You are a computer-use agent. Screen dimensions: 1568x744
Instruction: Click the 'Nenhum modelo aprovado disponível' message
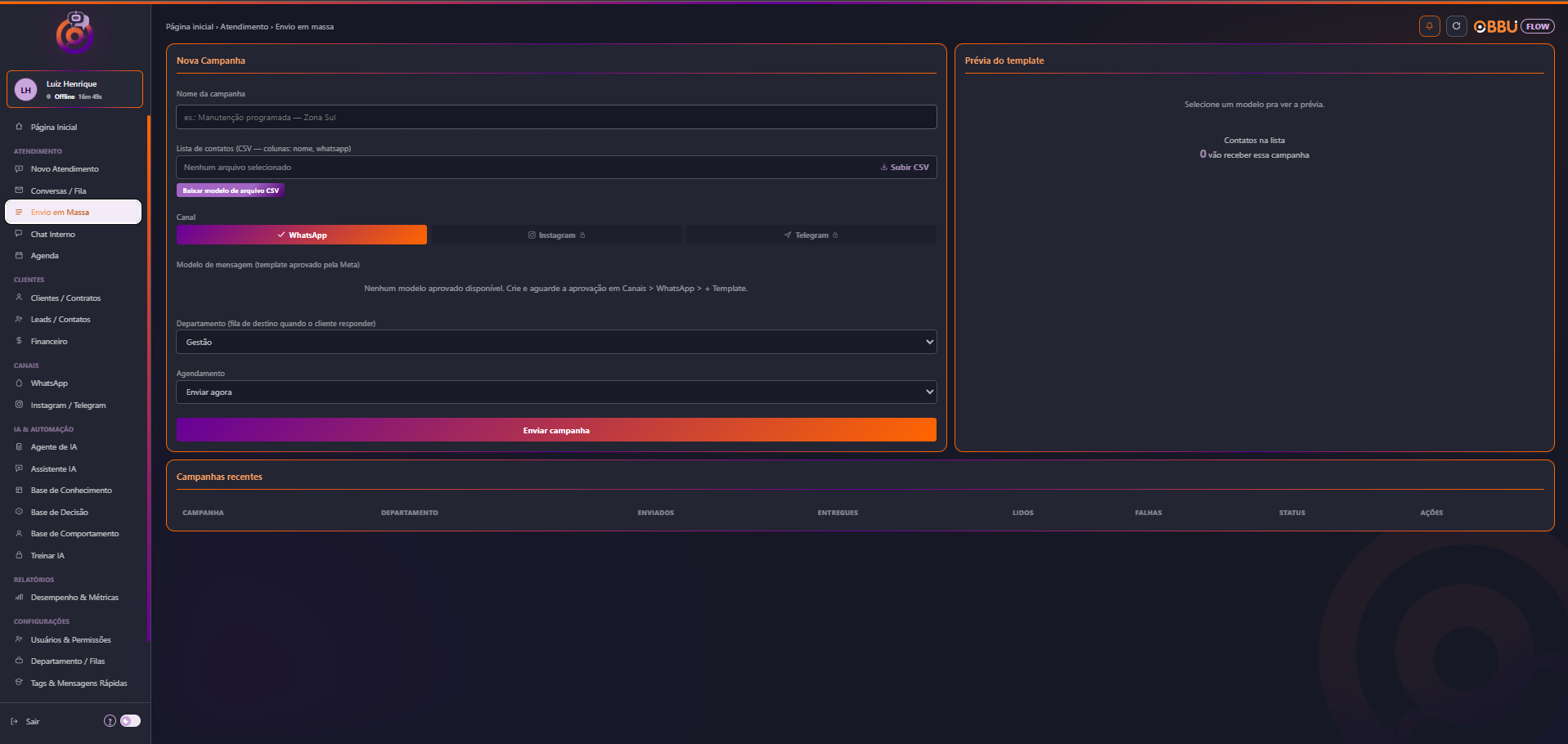[x=556, y=289]
